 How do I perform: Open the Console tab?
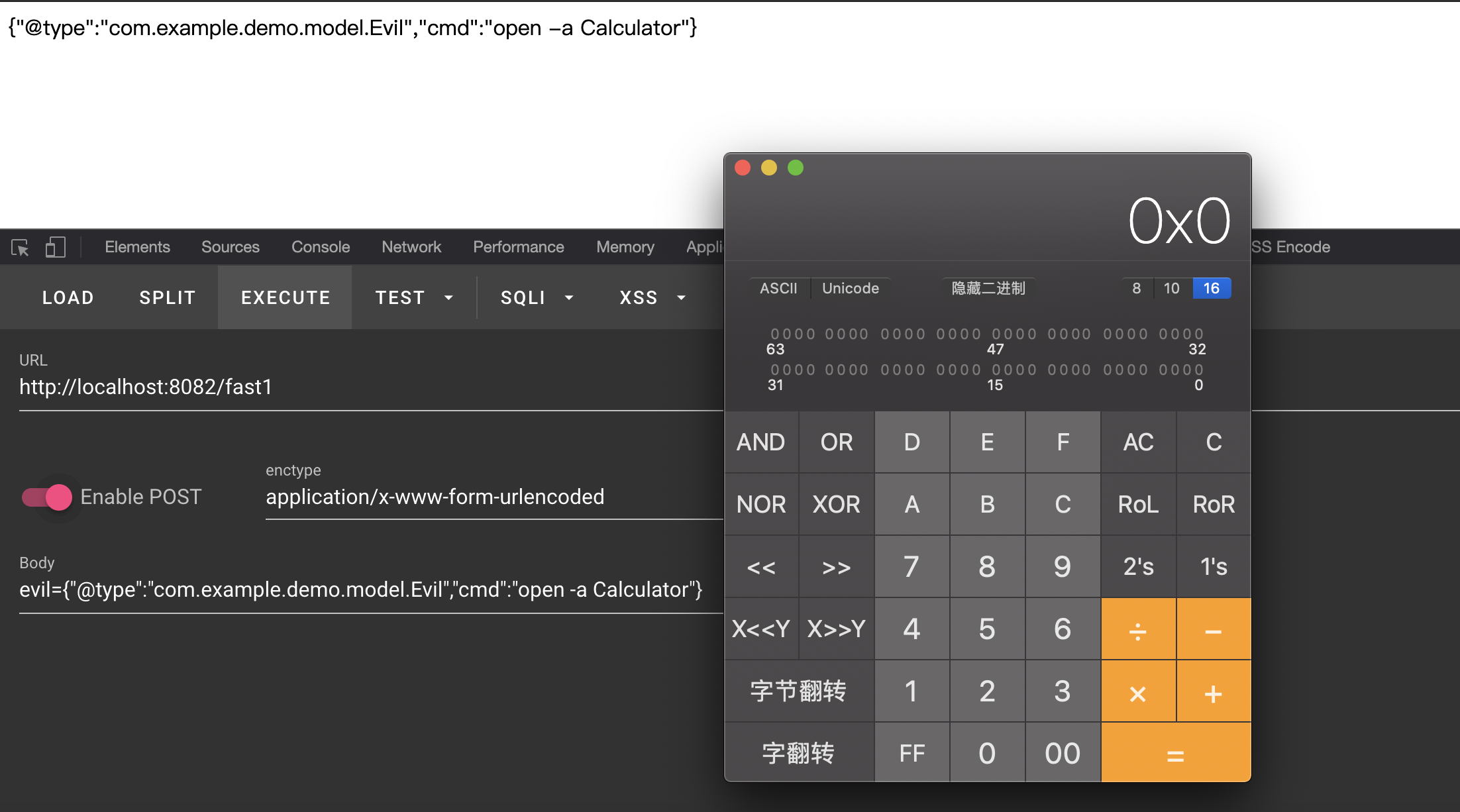320,247
